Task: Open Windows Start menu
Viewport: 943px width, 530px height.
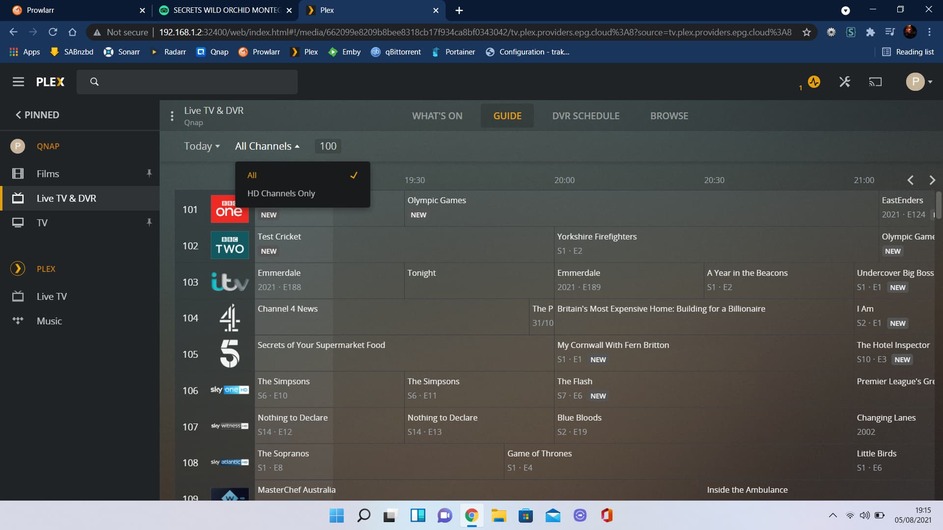Action: pos(337,516)
